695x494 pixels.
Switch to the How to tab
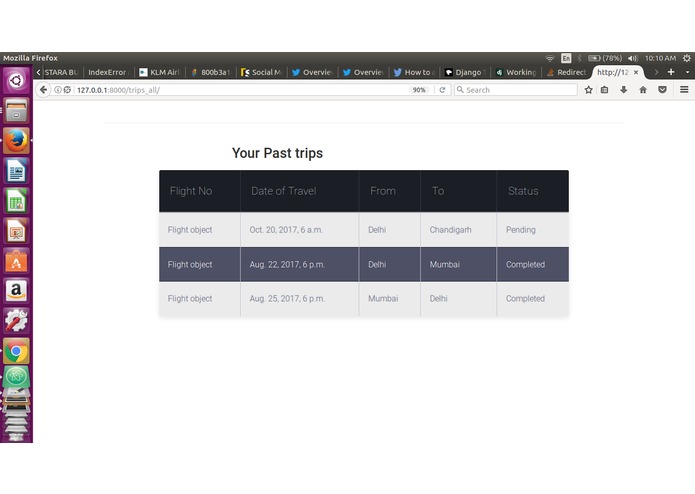[414, 72]
